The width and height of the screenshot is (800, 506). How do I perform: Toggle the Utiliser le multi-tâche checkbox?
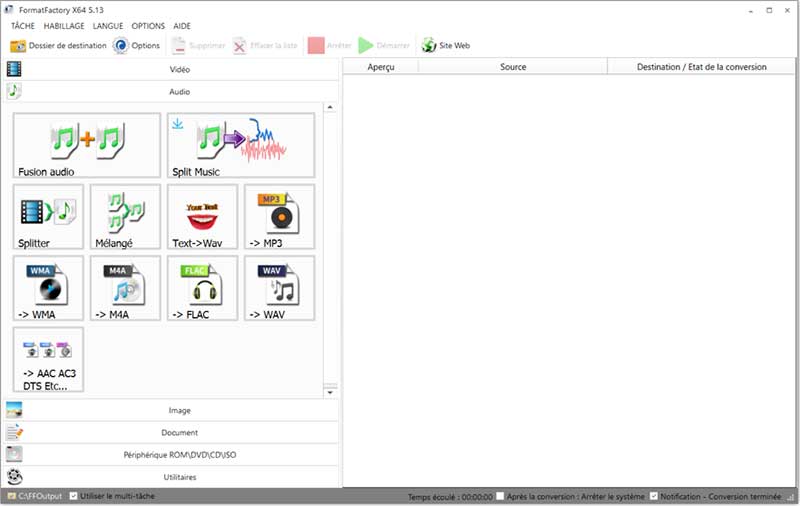[x=74, y=496]
